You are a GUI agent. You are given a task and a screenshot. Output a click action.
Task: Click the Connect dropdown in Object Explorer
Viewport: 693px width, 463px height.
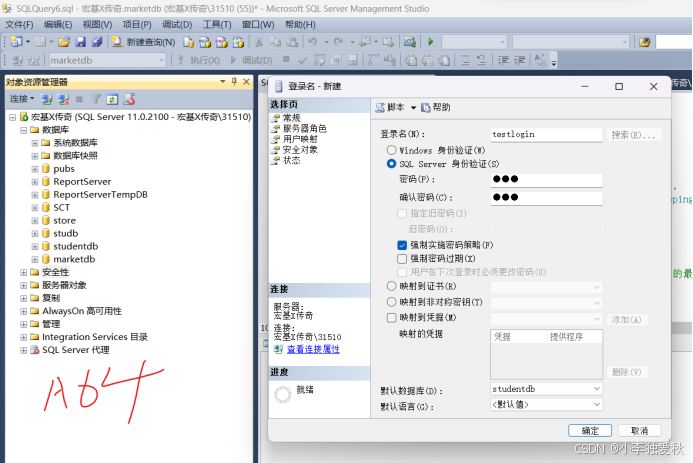(22, 99)
